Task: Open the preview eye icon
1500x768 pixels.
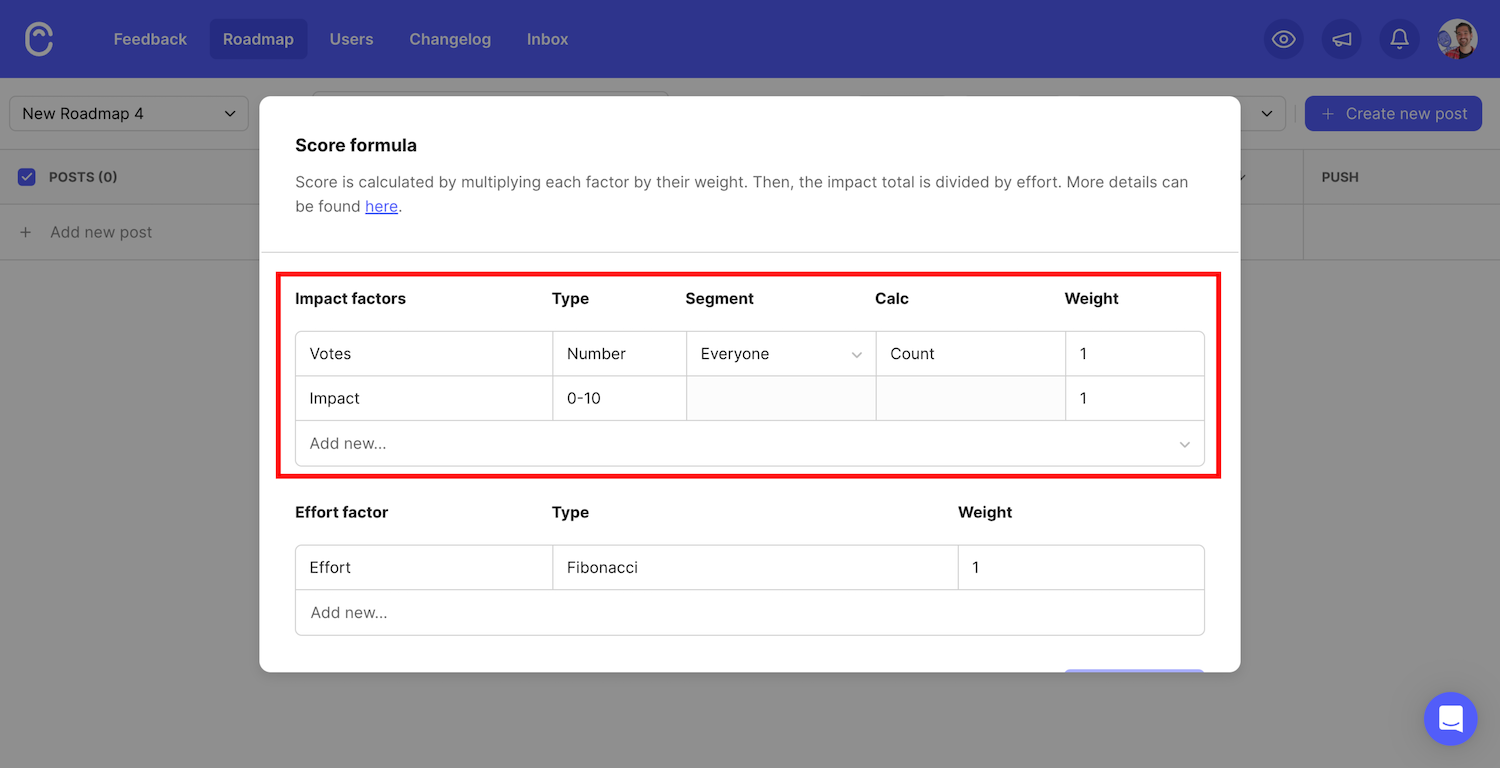Action: coord(1284,39)
